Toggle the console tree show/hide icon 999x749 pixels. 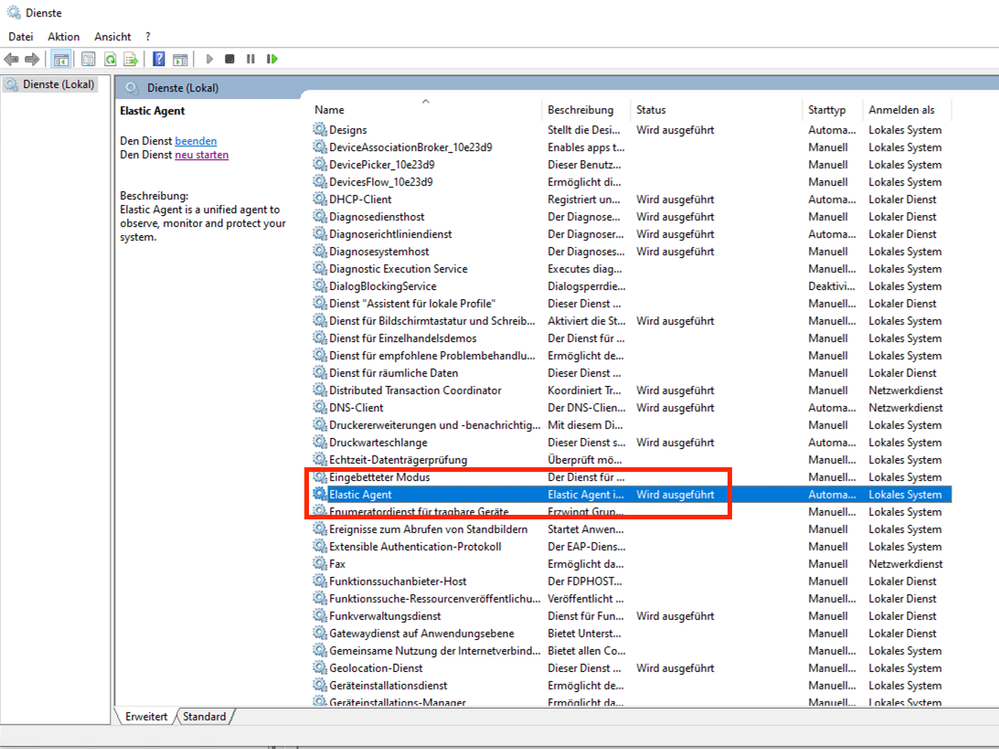point(61,59)
